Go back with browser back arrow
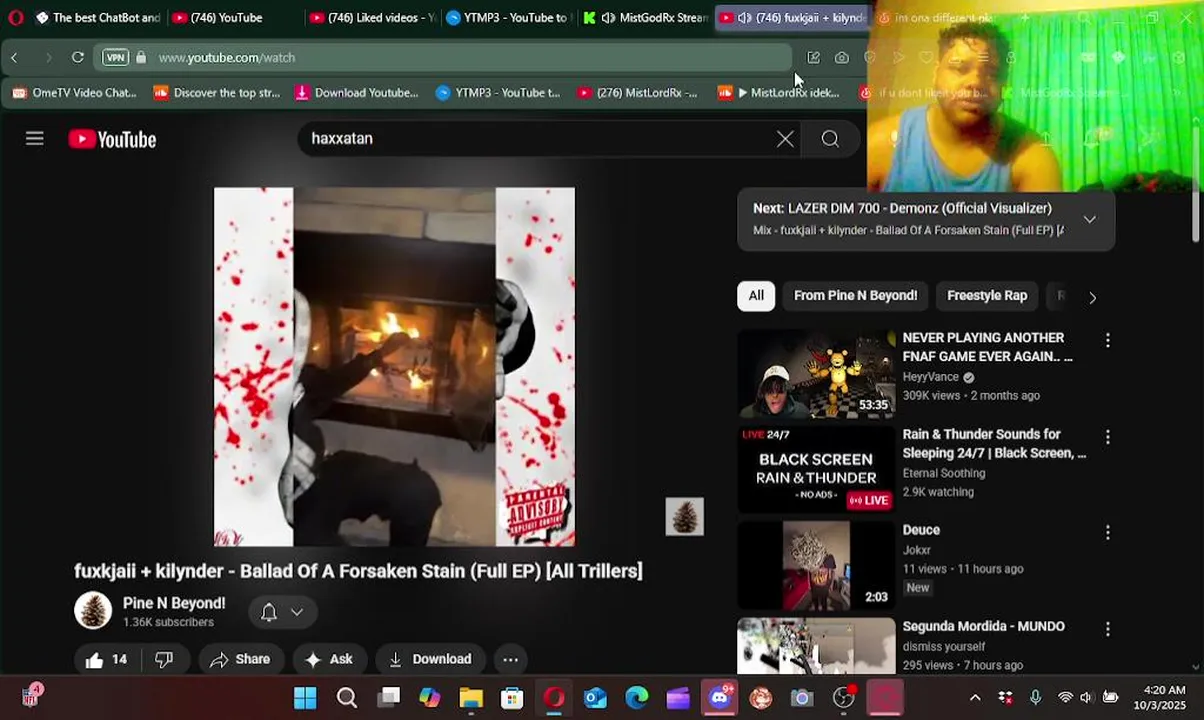 [14, 58]
